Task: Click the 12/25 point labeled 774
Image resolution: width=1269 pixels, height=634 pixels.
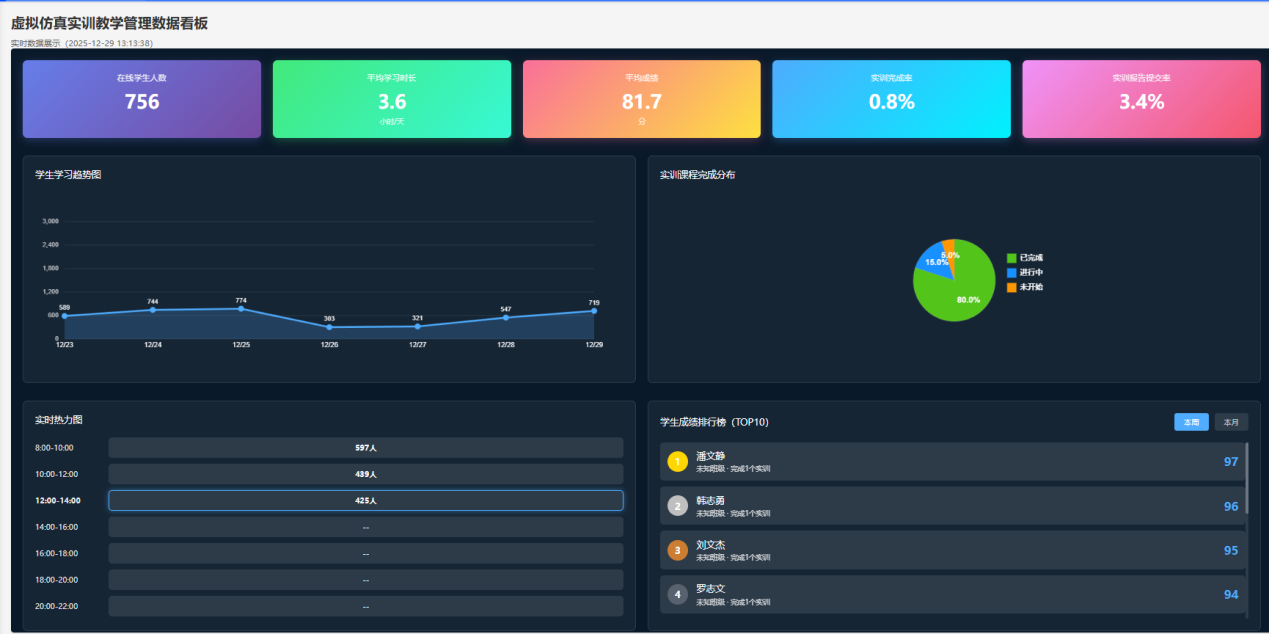Action: coord(241,309)
